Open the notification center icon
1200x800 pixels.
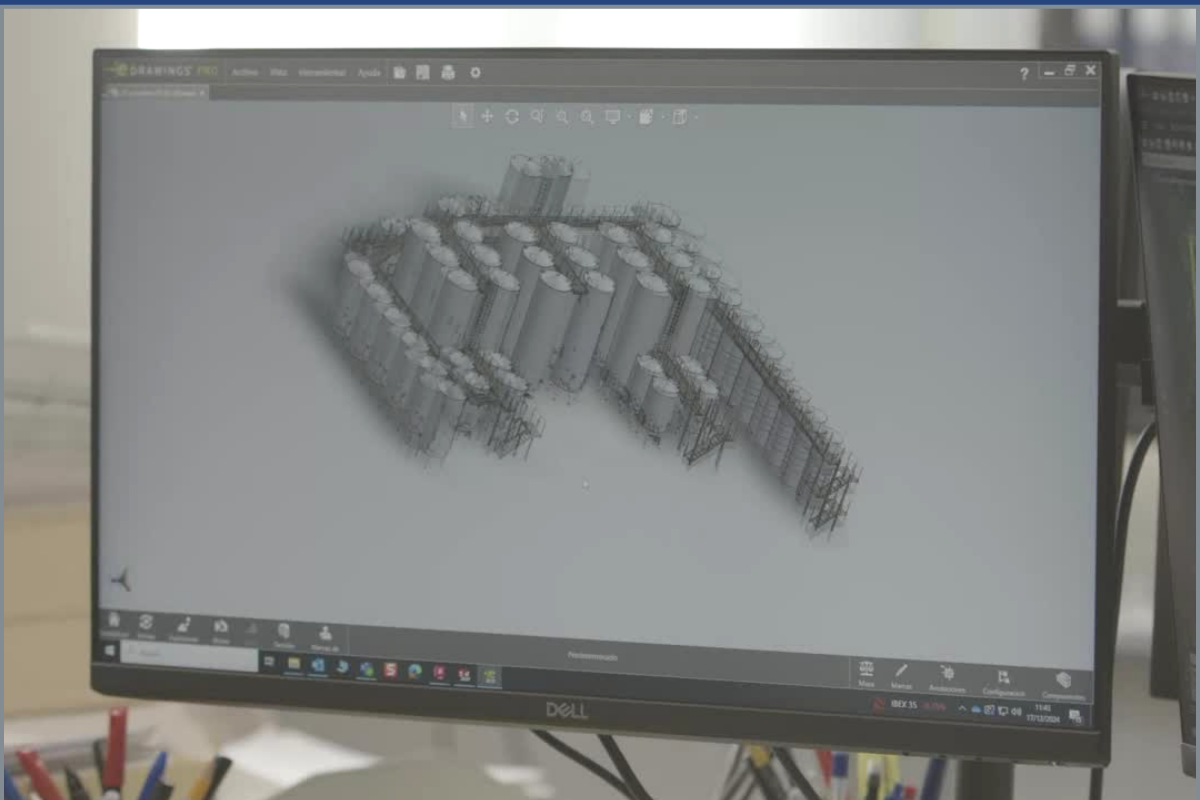pyautogui.click(x=1075, y=715)
